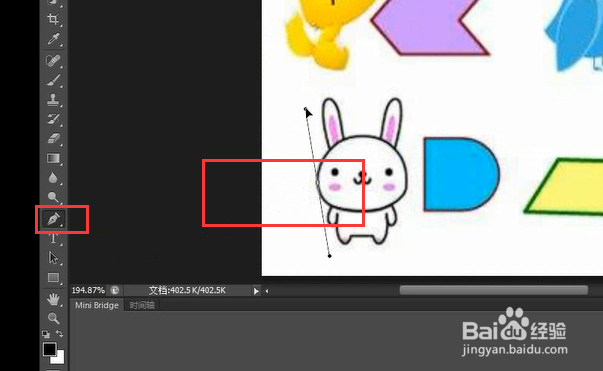The height and width of the screenshot is (371, 603).
Task: Select the Path Selection tool
Action: click(53, 258)
